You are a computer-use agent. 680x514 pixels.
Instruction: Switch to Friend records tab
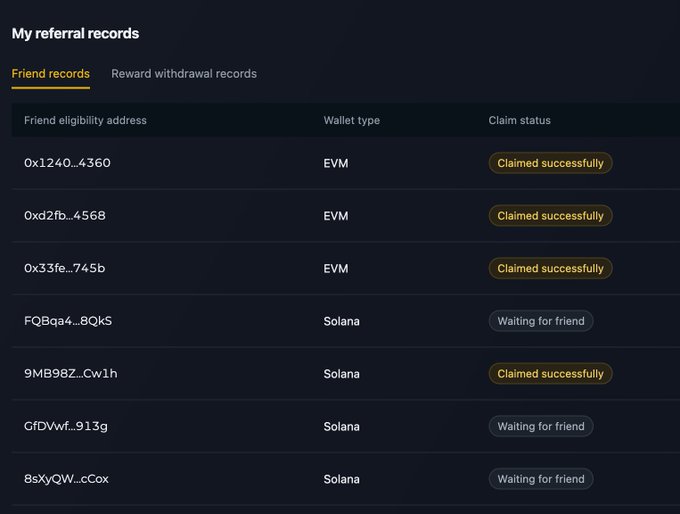click(51, 74)
